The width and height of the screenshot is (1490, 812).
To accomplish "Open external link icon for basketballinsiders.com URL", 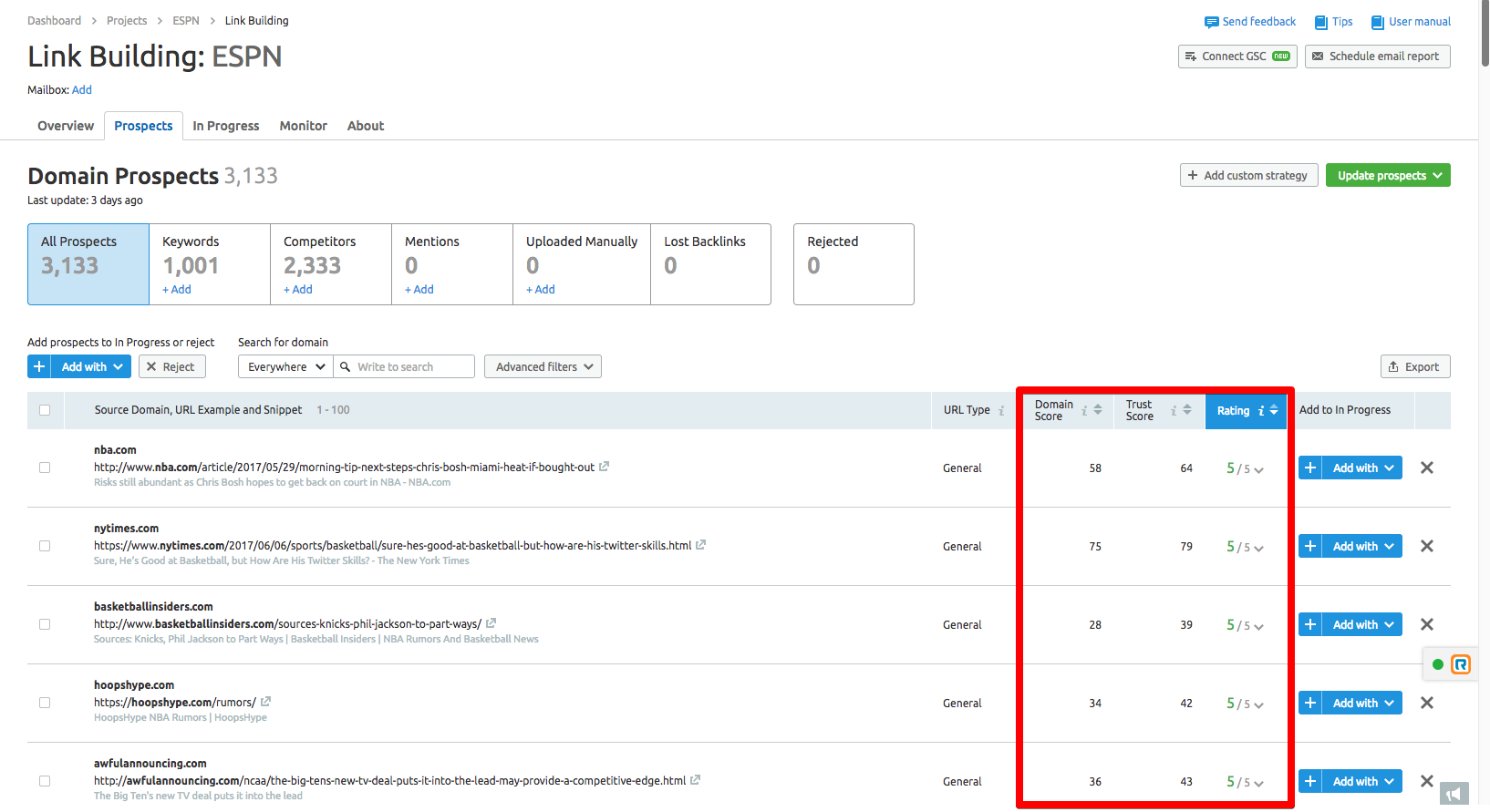I will (491, 623).
